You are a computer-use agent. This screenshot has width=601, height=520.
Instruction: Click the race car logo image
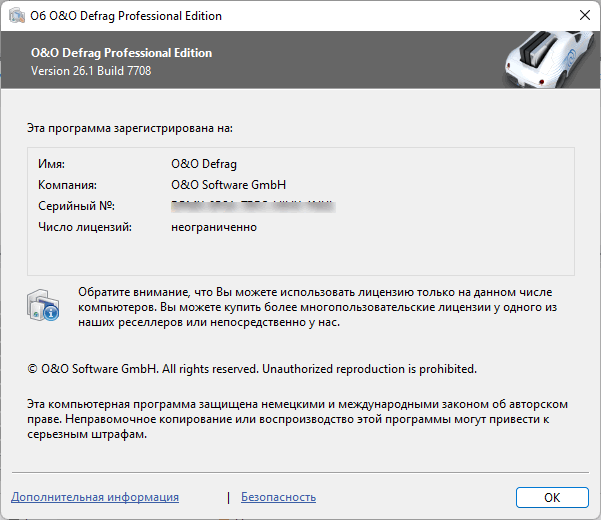point(546,58)
